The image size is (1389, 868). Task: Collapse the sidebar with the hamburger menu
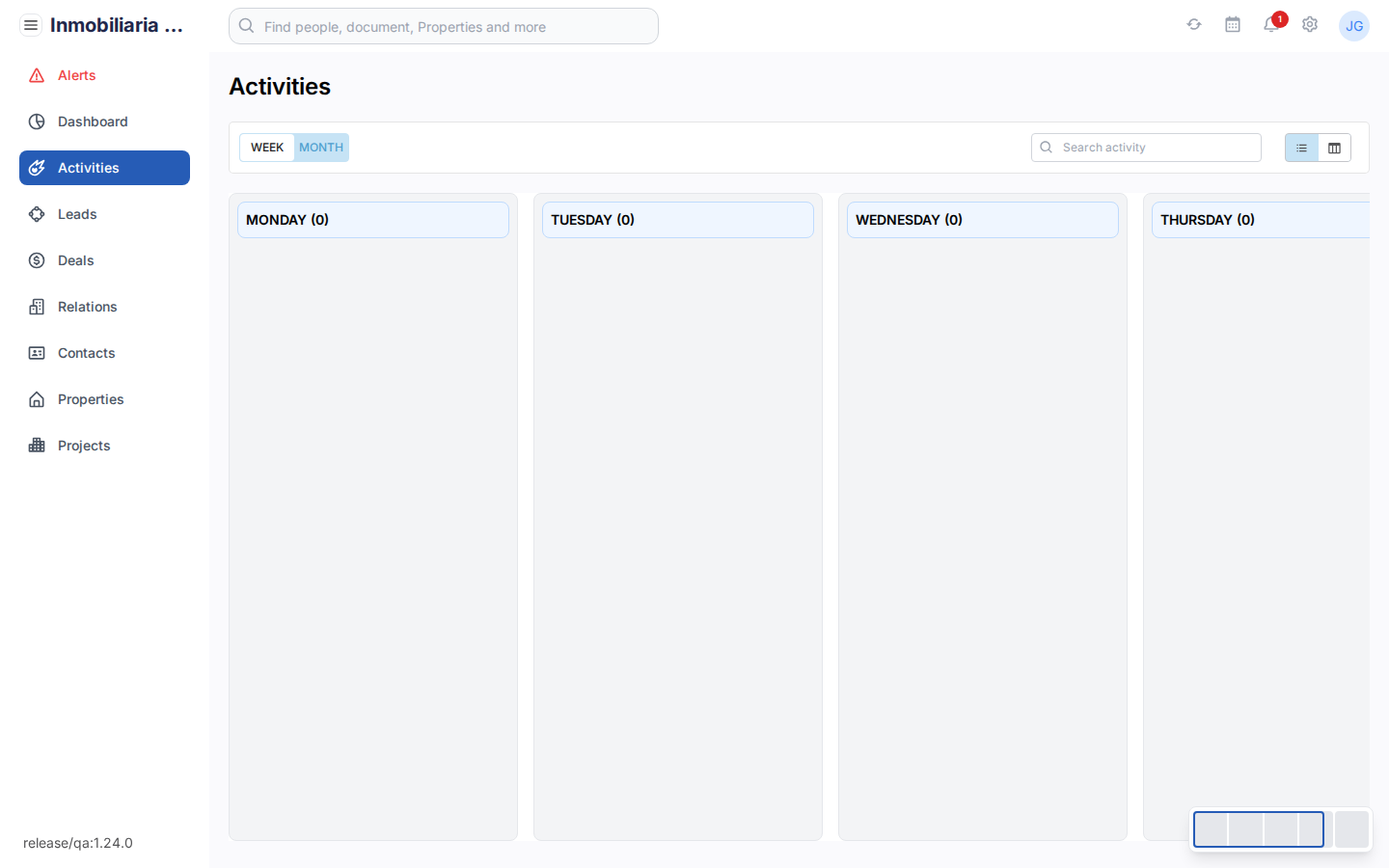click(x=31, y=24)
